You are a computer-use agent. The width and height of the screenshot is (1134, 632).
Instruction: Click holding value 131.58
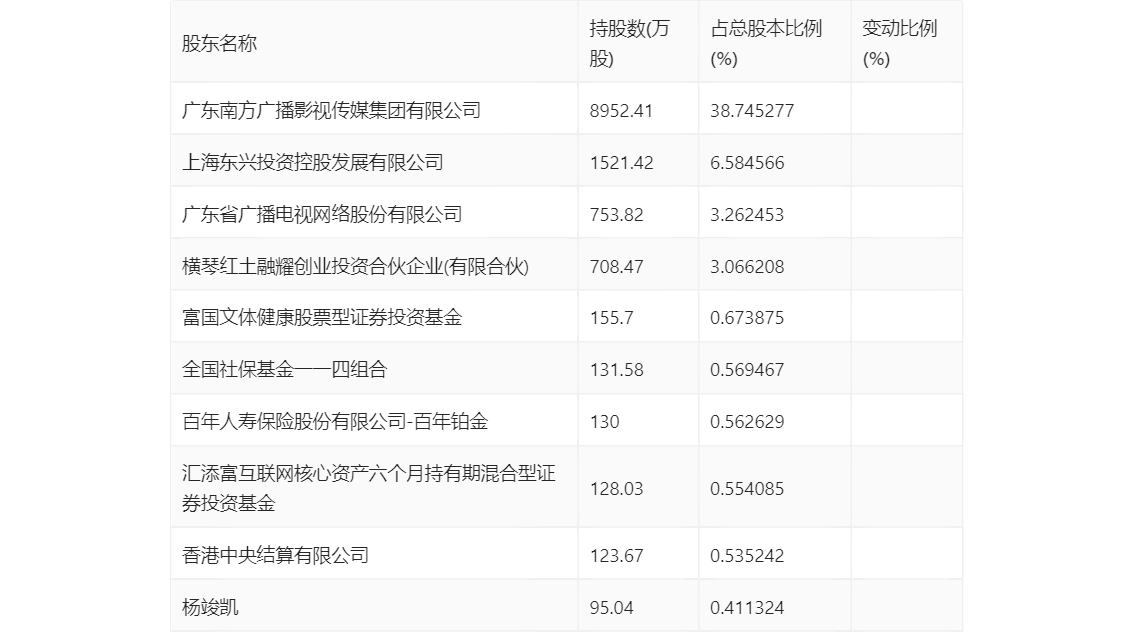616,370
